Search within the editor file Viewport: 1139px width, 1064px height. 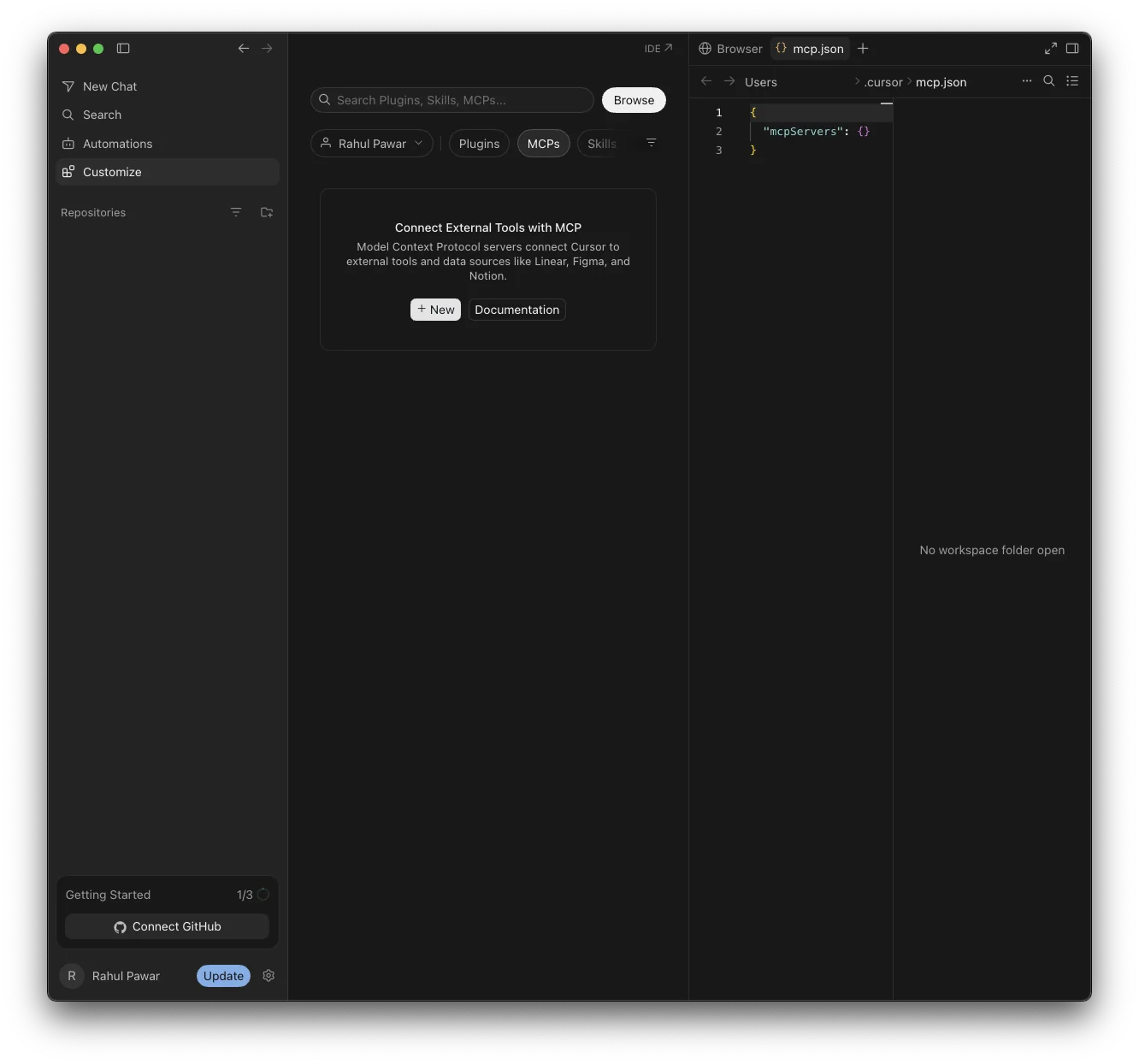click(x=1049, y=81)
